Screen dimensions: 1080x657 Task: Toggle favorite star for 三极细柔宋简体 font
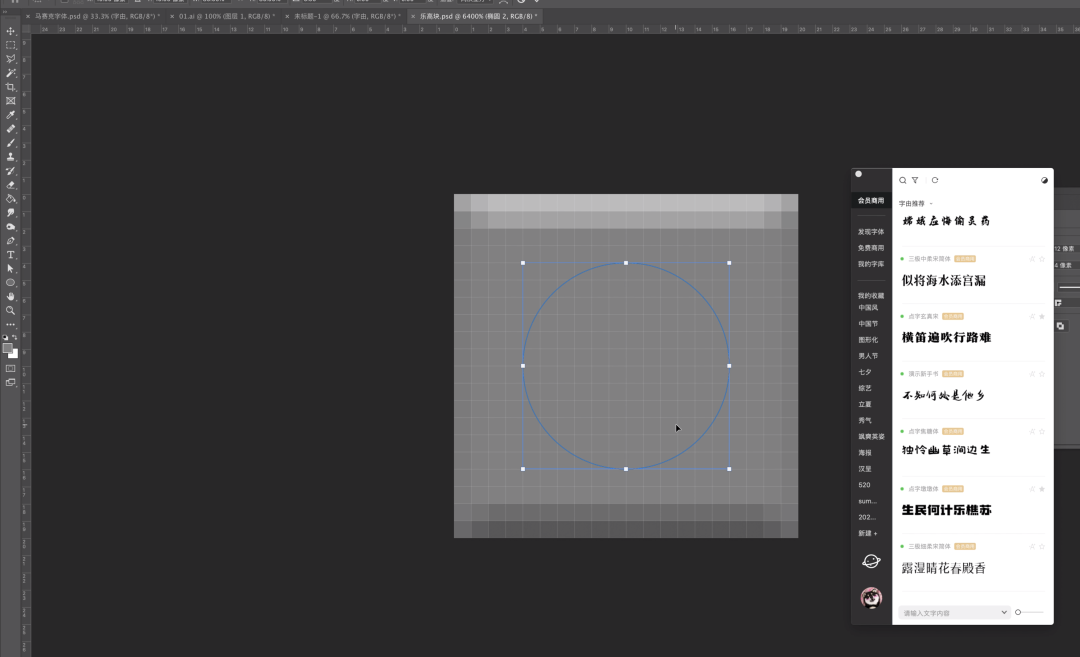[x=1042, y=547]
